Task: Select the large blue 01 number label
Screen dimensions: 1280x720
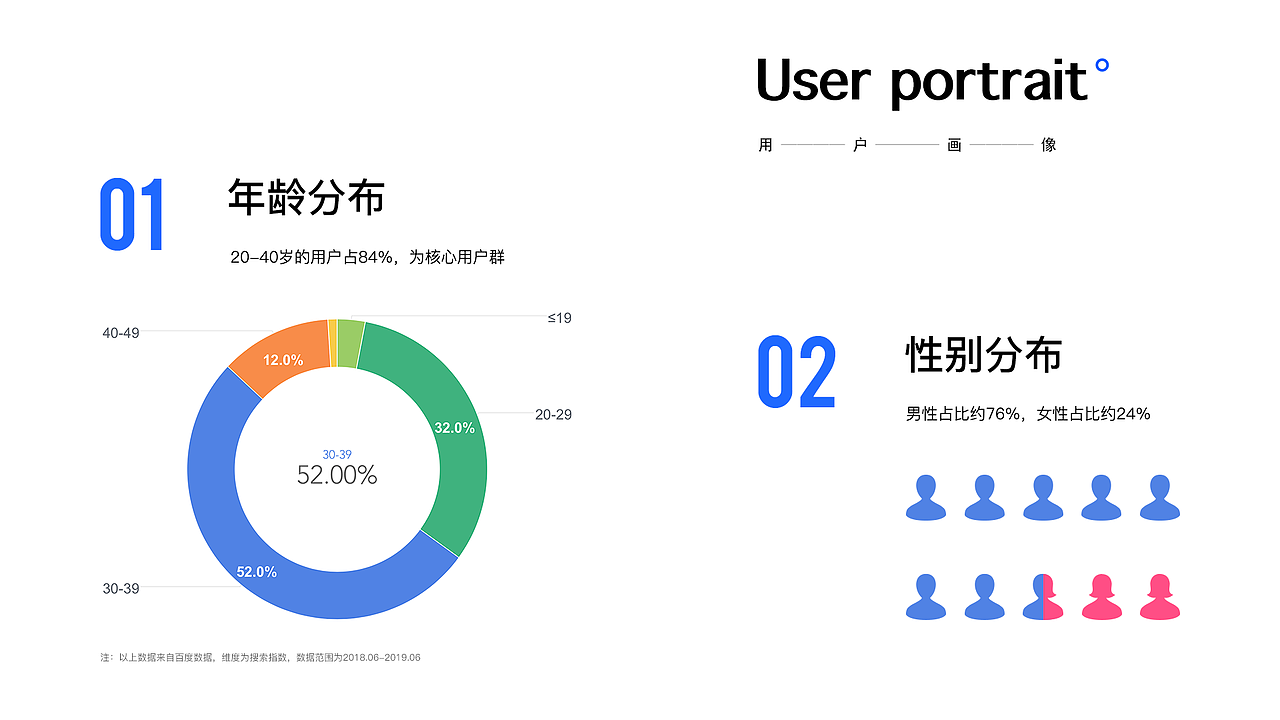Action: click(129, 215)
